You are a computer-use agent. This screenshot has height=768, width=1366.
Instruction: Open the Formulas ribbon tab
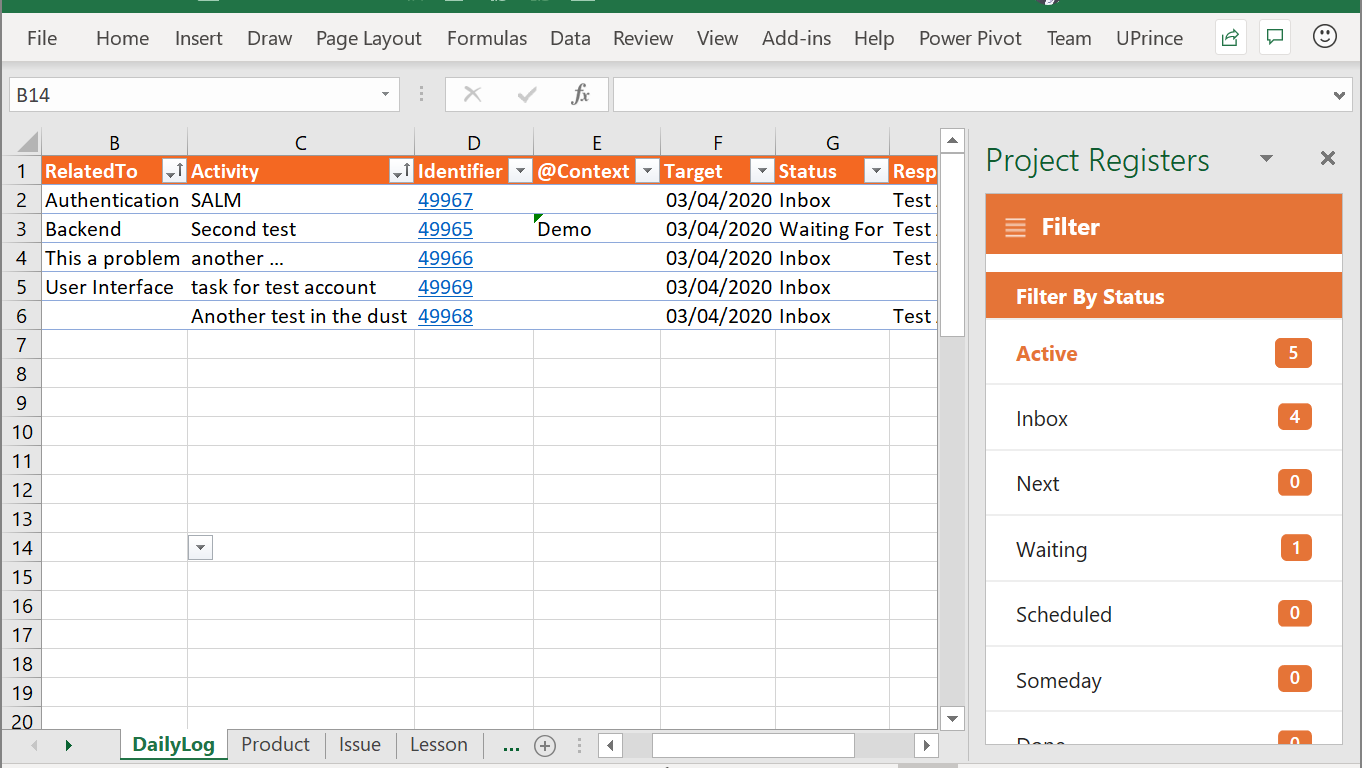(x=487, y=38)
